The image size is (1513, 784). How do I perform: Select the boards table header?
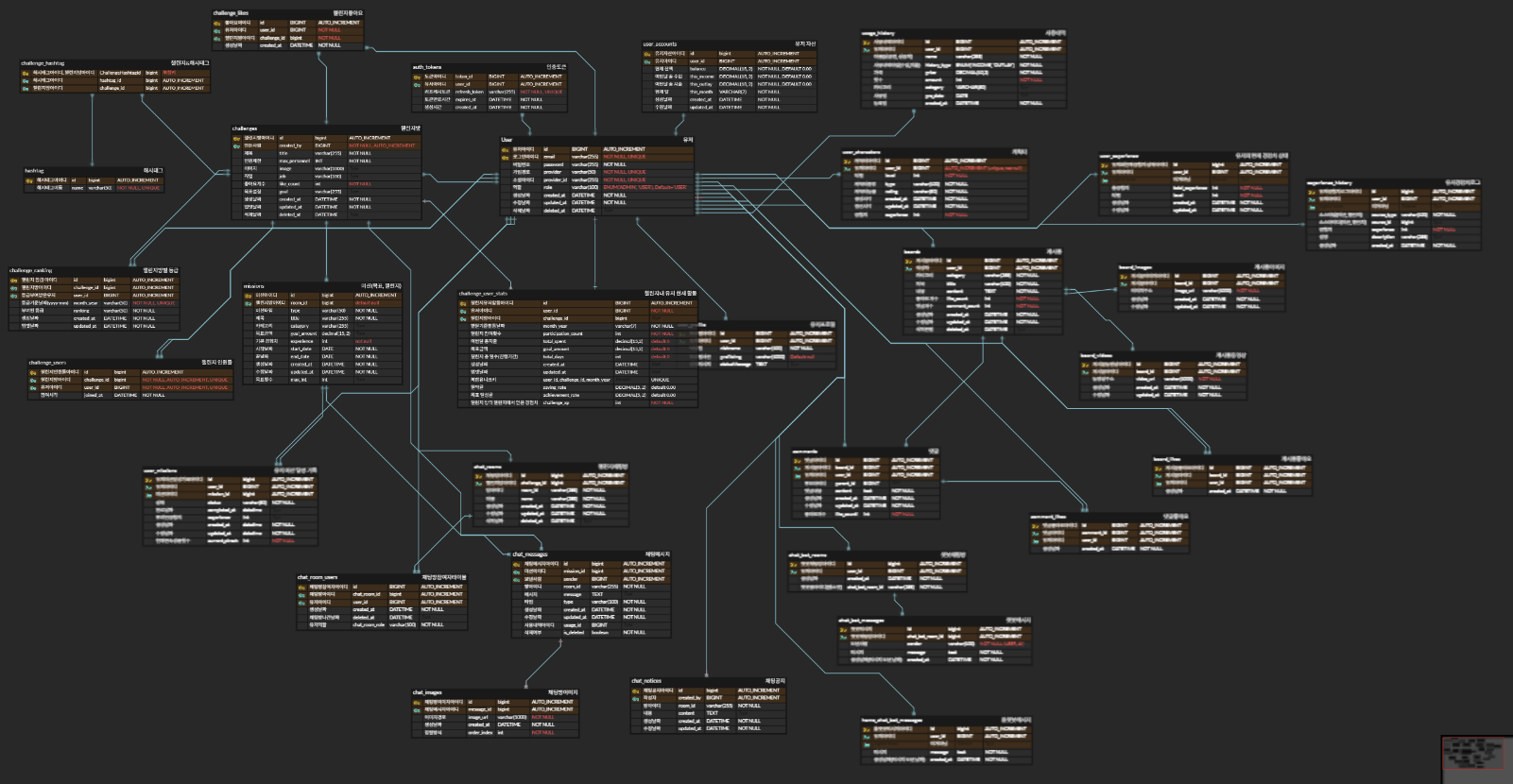pyautogui.click(x=983, y=252)
